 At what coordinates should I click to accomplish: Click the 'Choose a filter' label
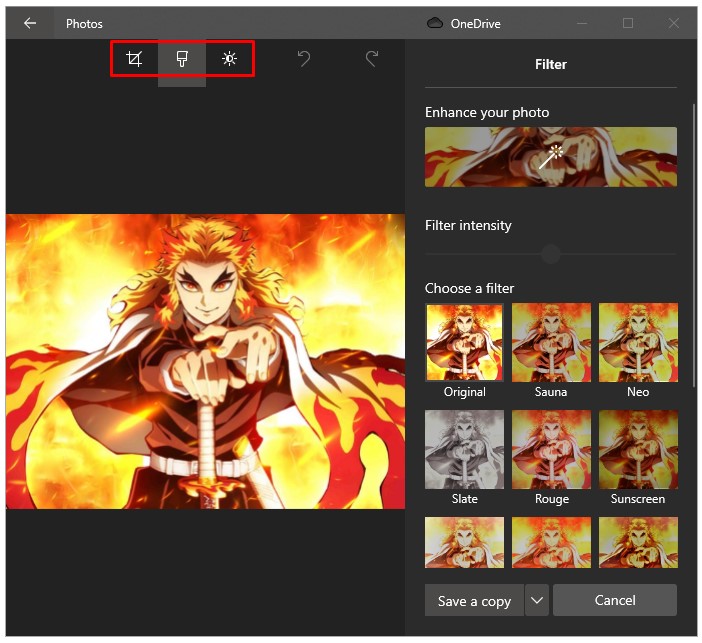coord(469,288)
